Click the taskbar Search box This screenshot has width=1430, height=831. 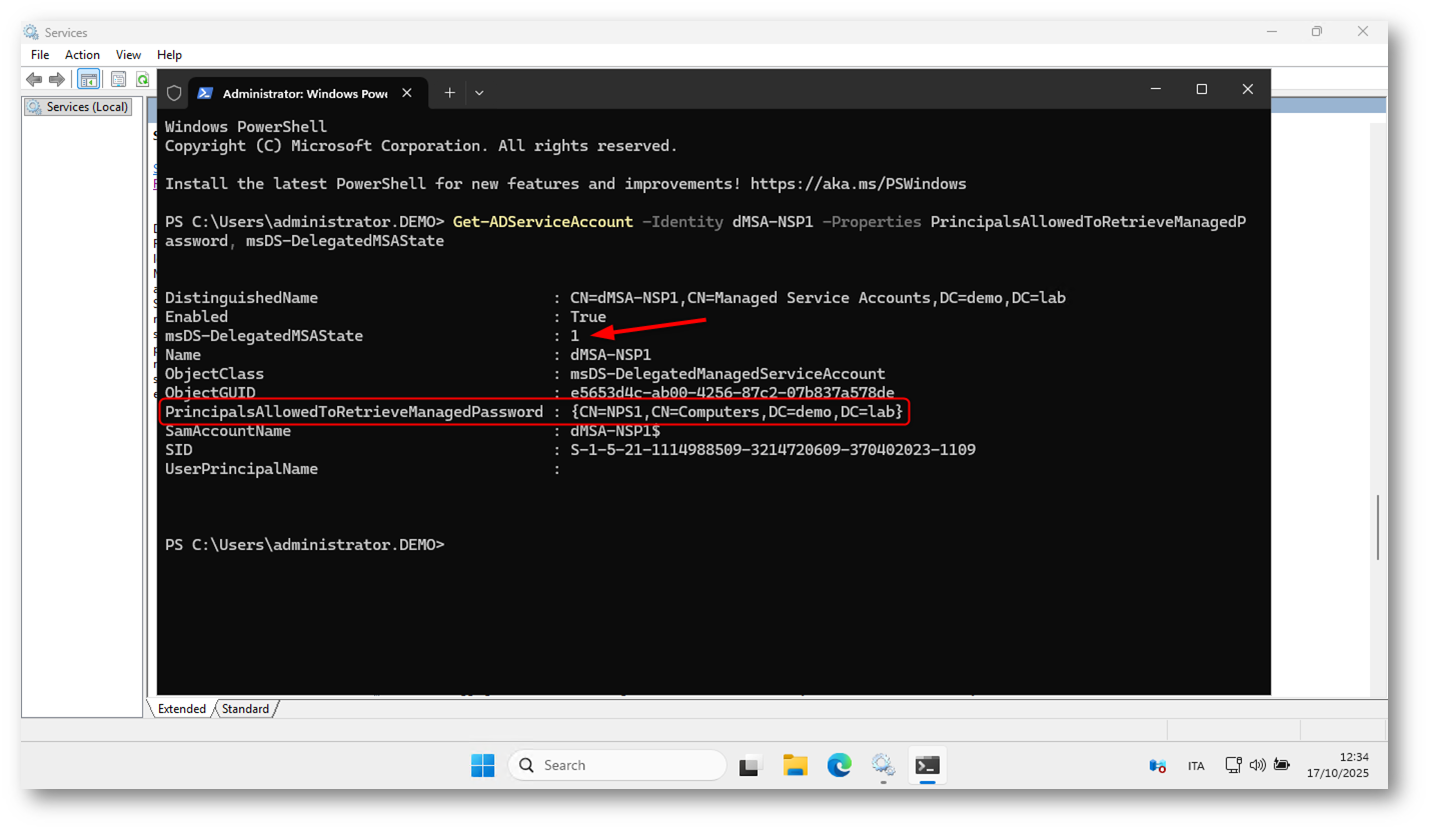(617, 766)
